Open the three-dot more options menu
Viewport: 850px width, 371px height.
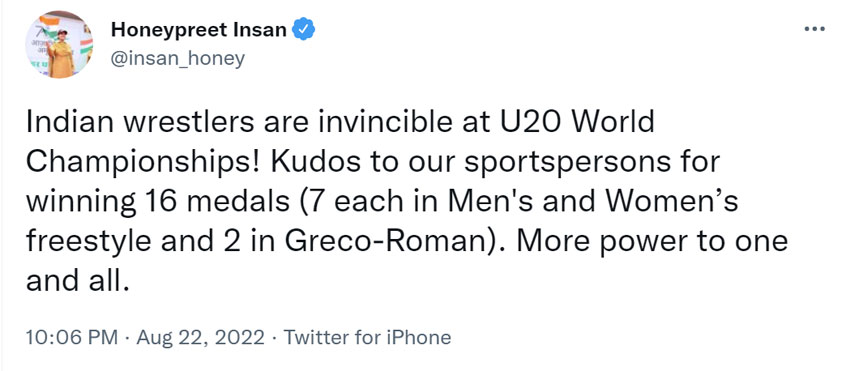point(814,29)
